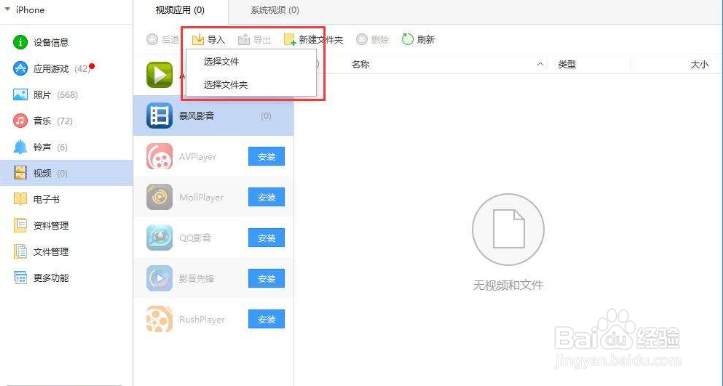Click the empty-state document icon
The height and width of the screenshot is (386, 723).
[x=508, y=230]
